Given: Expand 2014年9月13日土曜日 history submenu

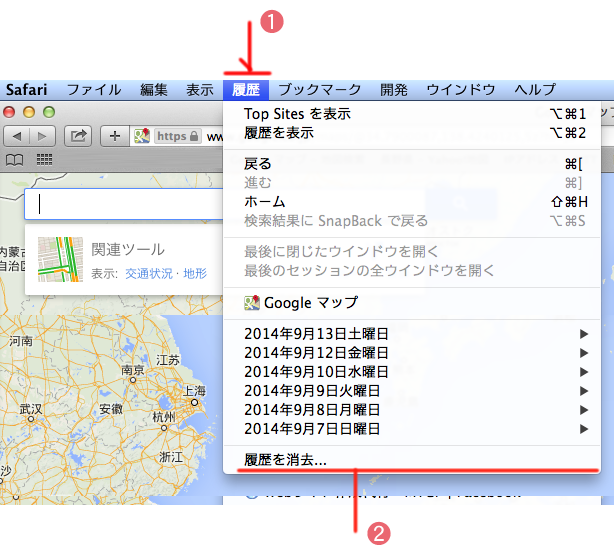Looking at the screenshot, I should tap(412, 334).
